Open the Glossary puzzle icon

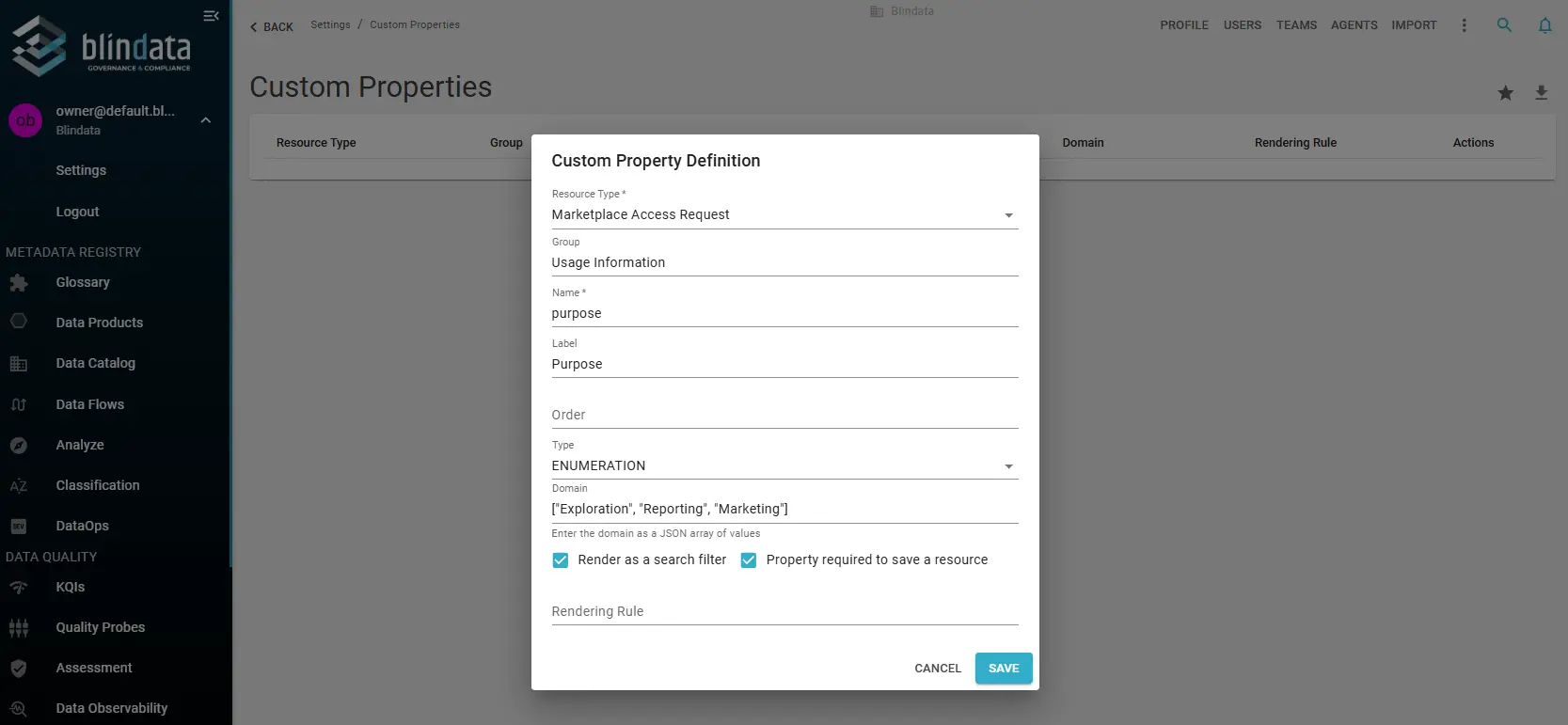19,283
